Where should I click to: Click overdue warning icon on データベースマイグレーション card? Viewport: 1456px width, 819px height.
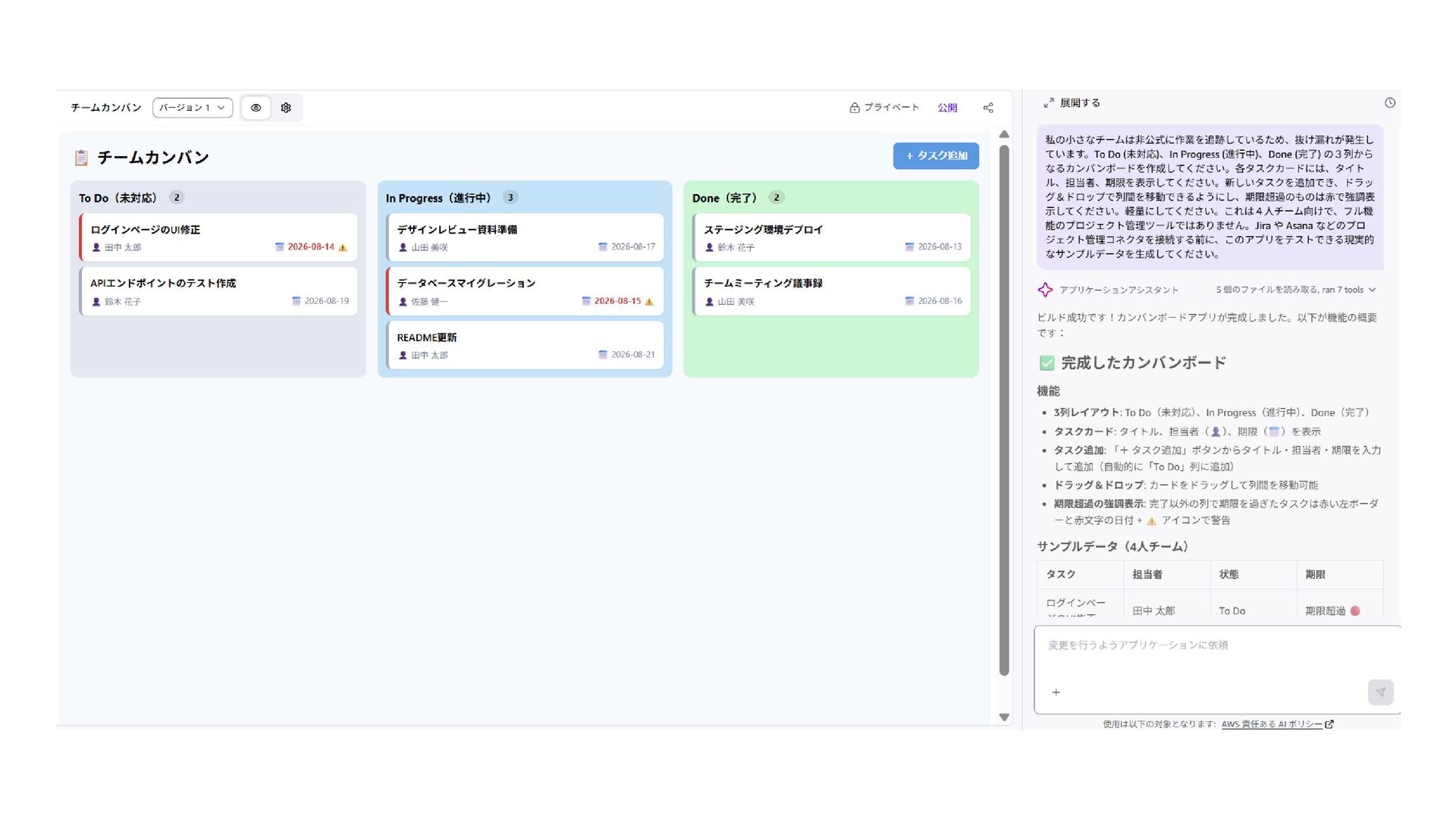649,301
